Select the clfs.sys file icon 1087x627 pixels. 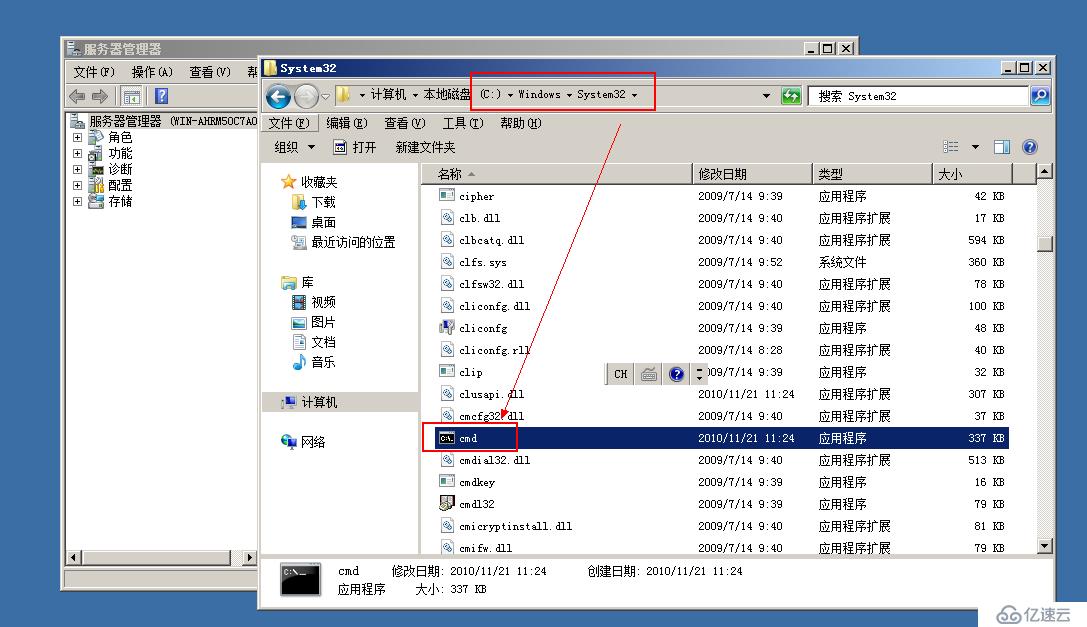pos(446,261)
